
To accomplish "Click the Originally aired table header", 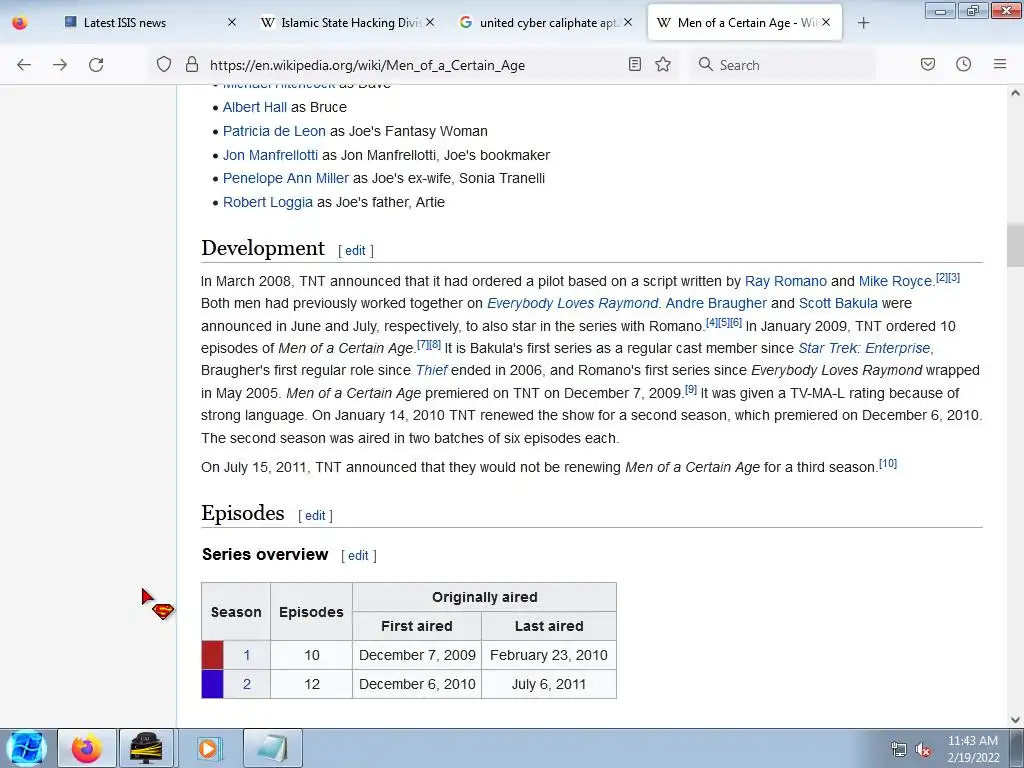I will pos(485,597).
